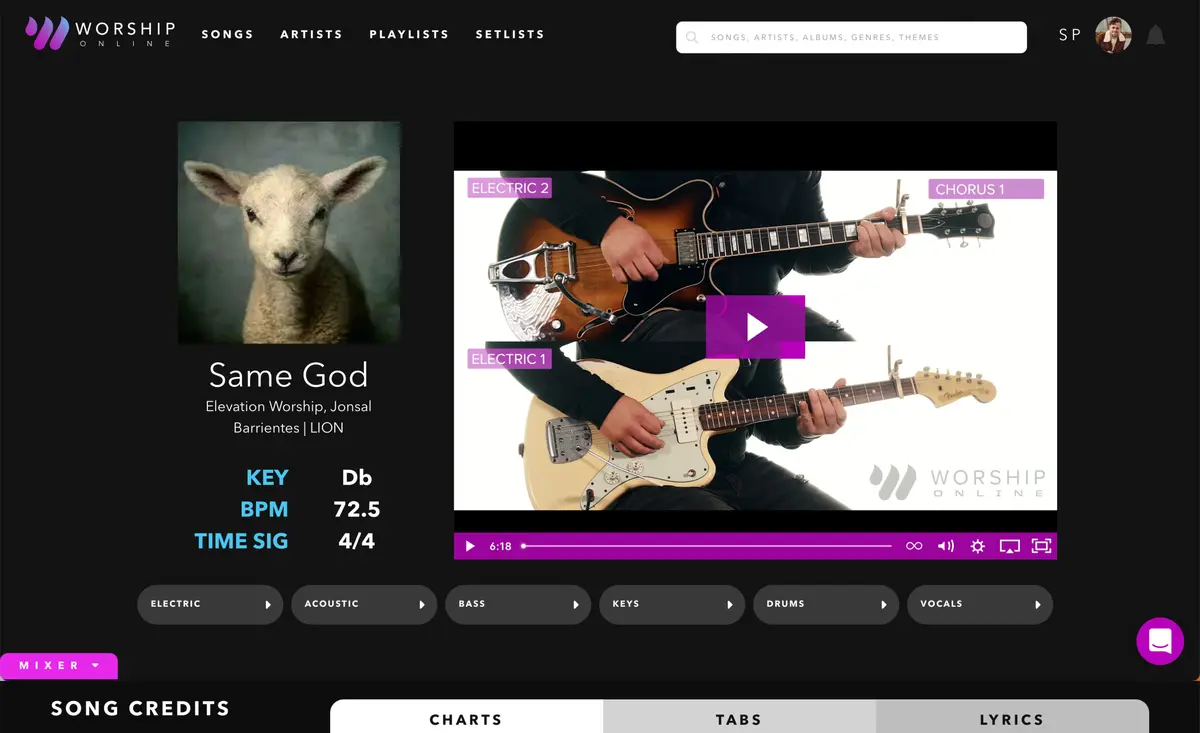Open the Setlists menu
The height and width of the screenshot is (733, 1200).
pyautogui.click(x=510, y=34)
